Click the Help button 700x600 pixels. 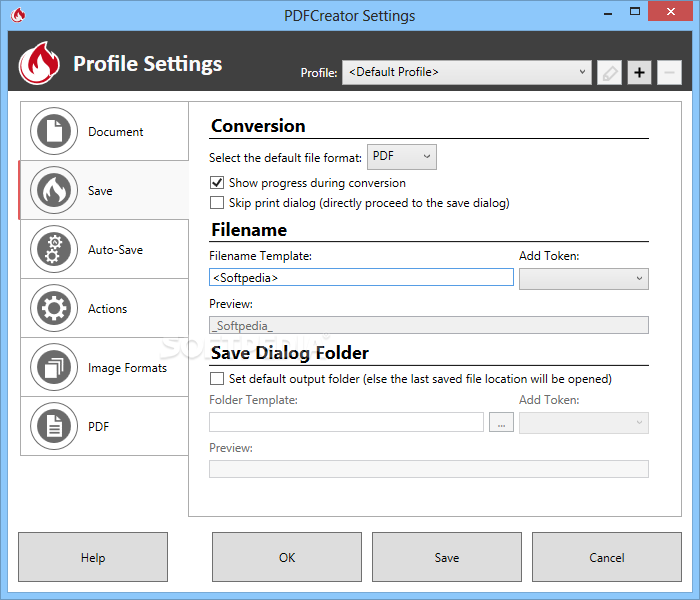tap(93, 557)
